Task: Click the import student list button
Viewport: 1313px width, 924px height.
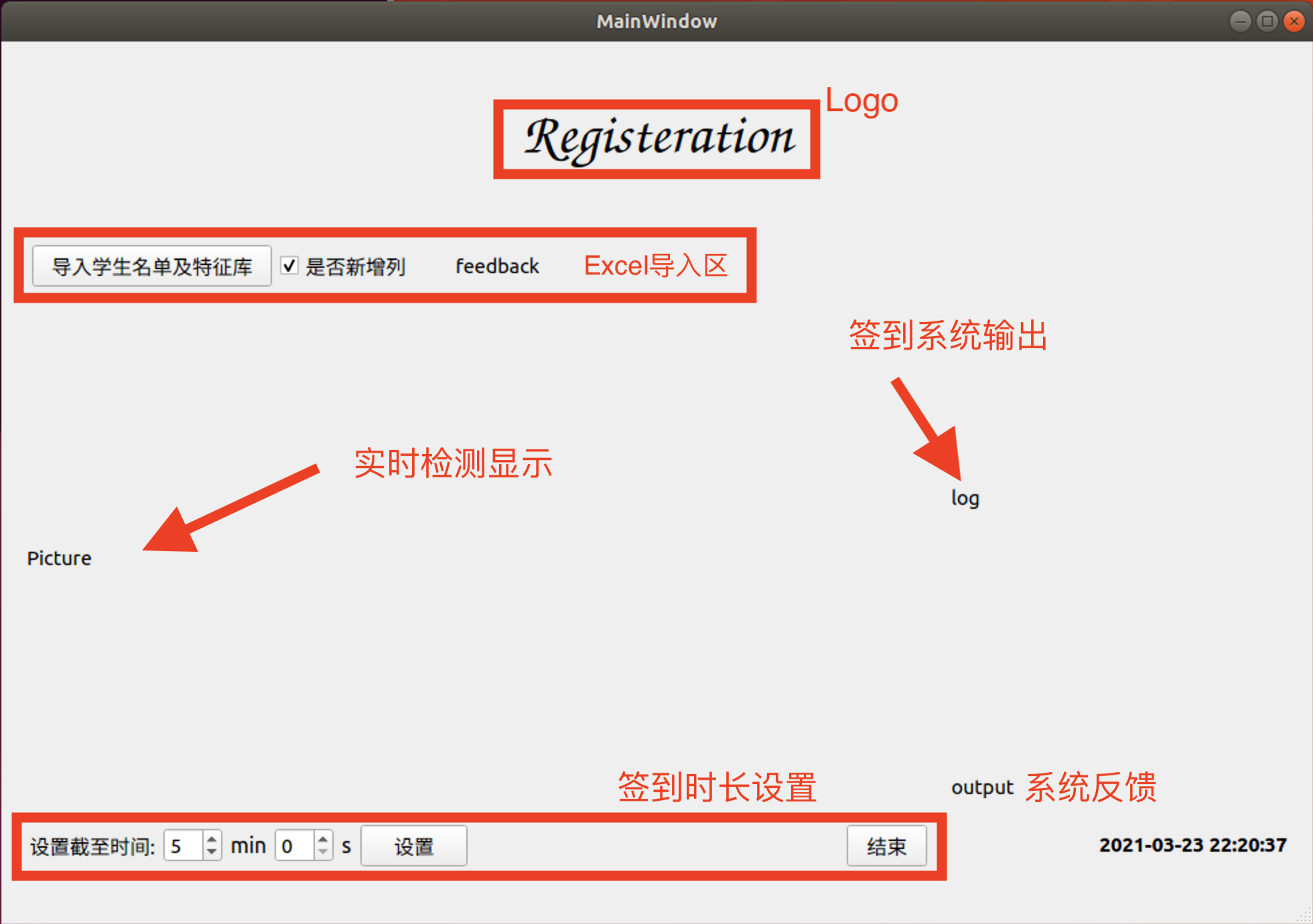Action: [x=152, y=266]
